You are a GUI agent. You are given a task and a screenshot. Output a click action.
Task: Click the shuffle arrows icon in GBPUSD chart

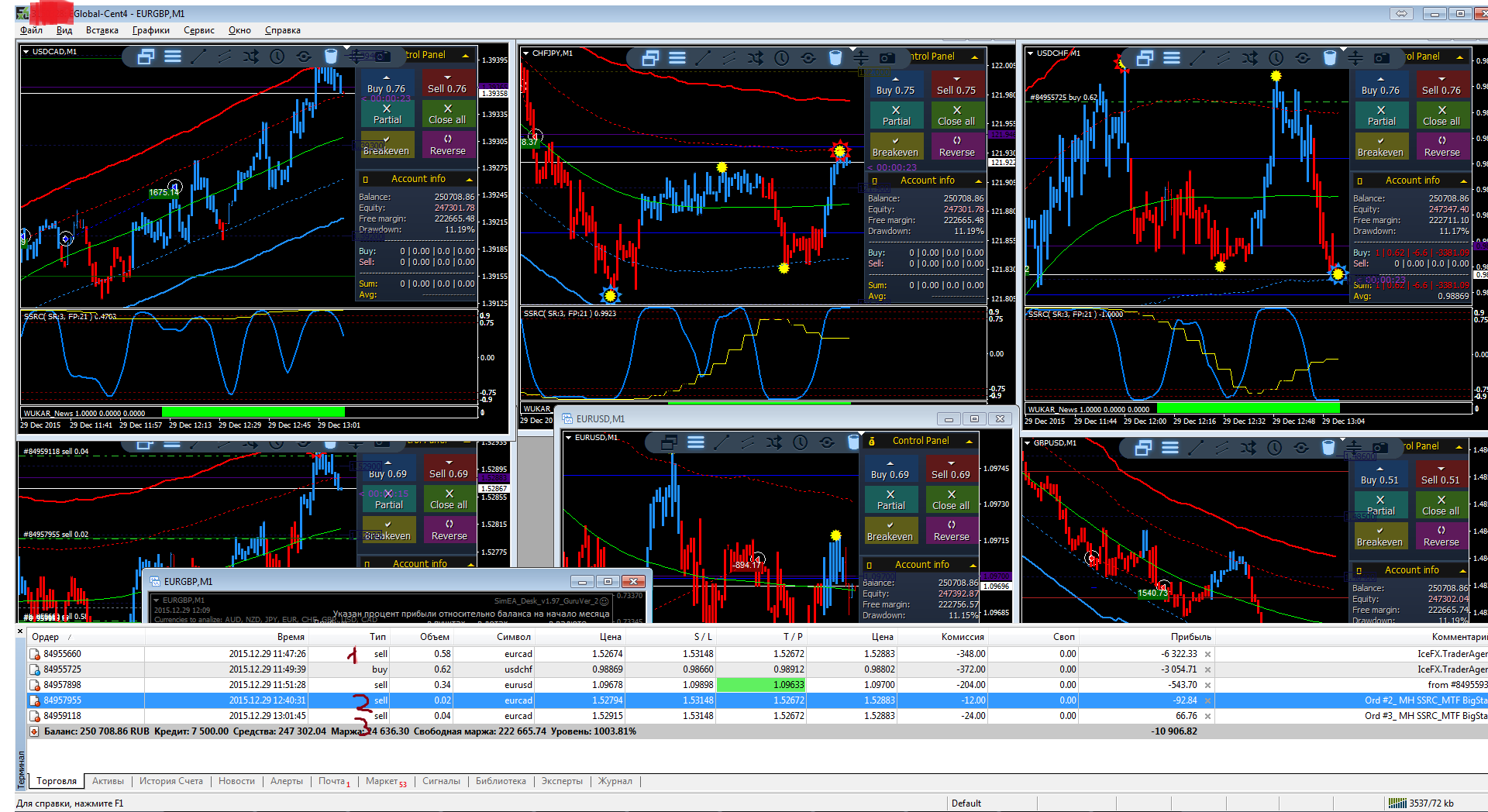coord(1248,448)
